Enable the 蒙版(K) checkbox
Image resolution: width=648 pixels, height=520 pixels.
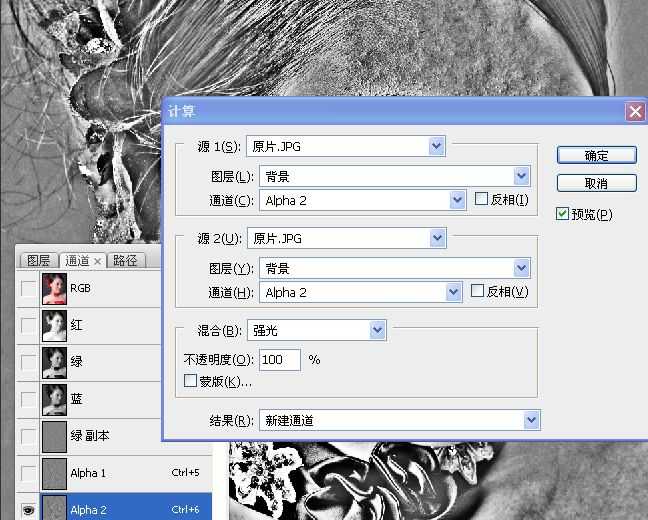[x=190, y=380]
